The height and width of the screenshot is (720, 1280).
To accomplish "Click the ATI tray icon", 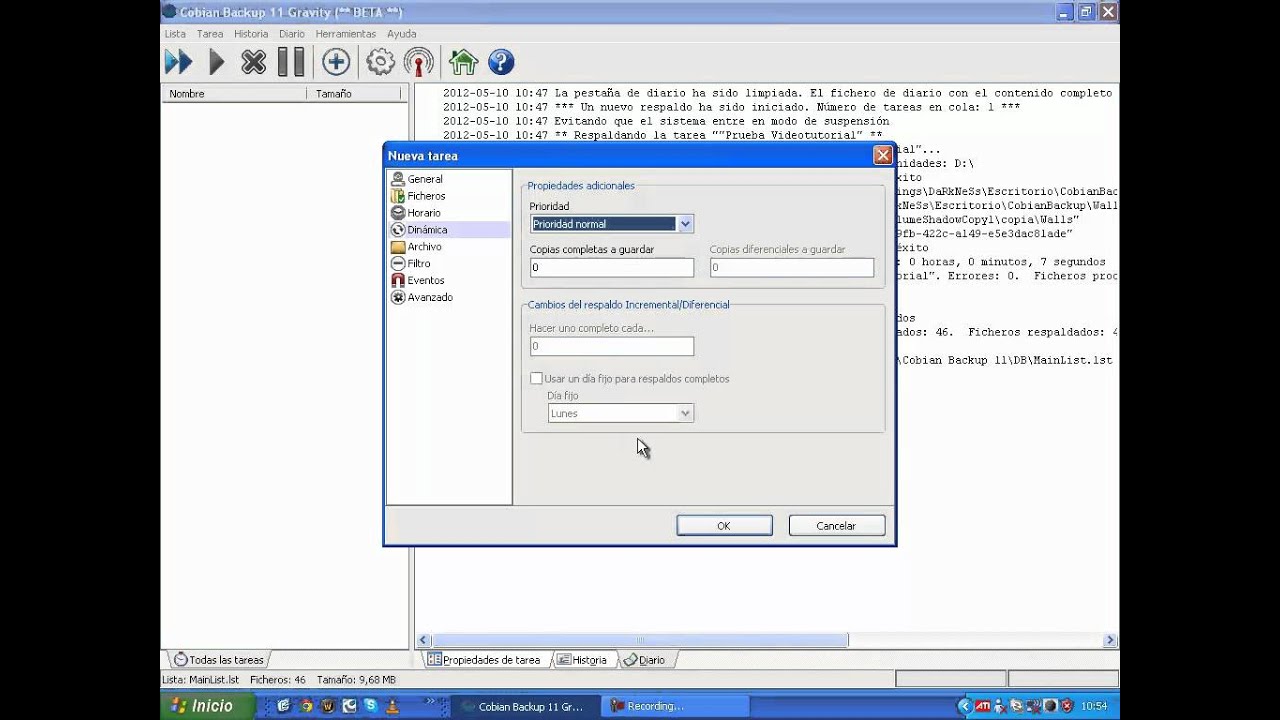I will [983, 706].
